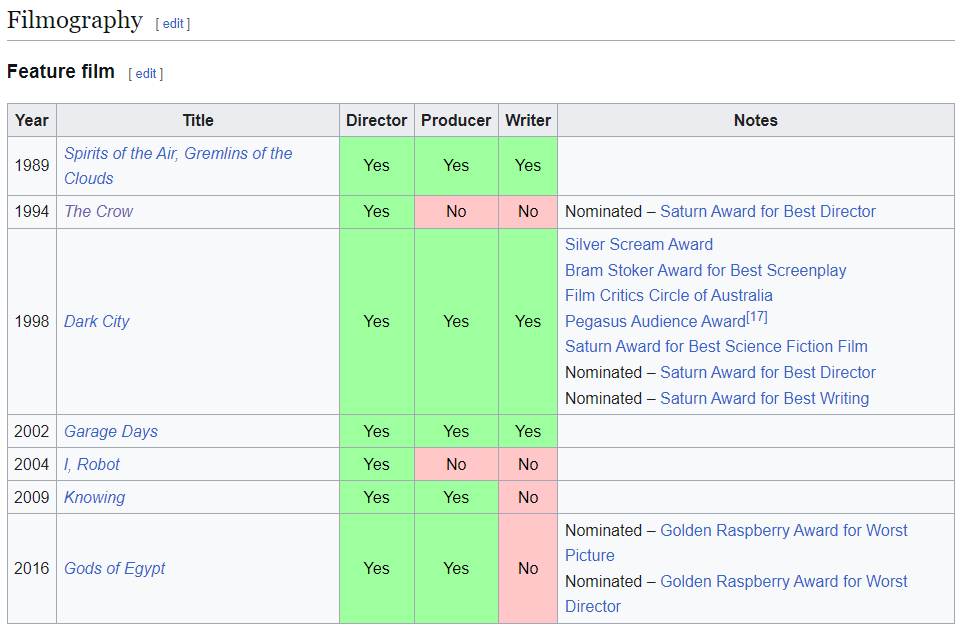This screenshot has width=965, height=630.
Task: Click Saturn Award for Best Writing link
Action: (764, 398)
